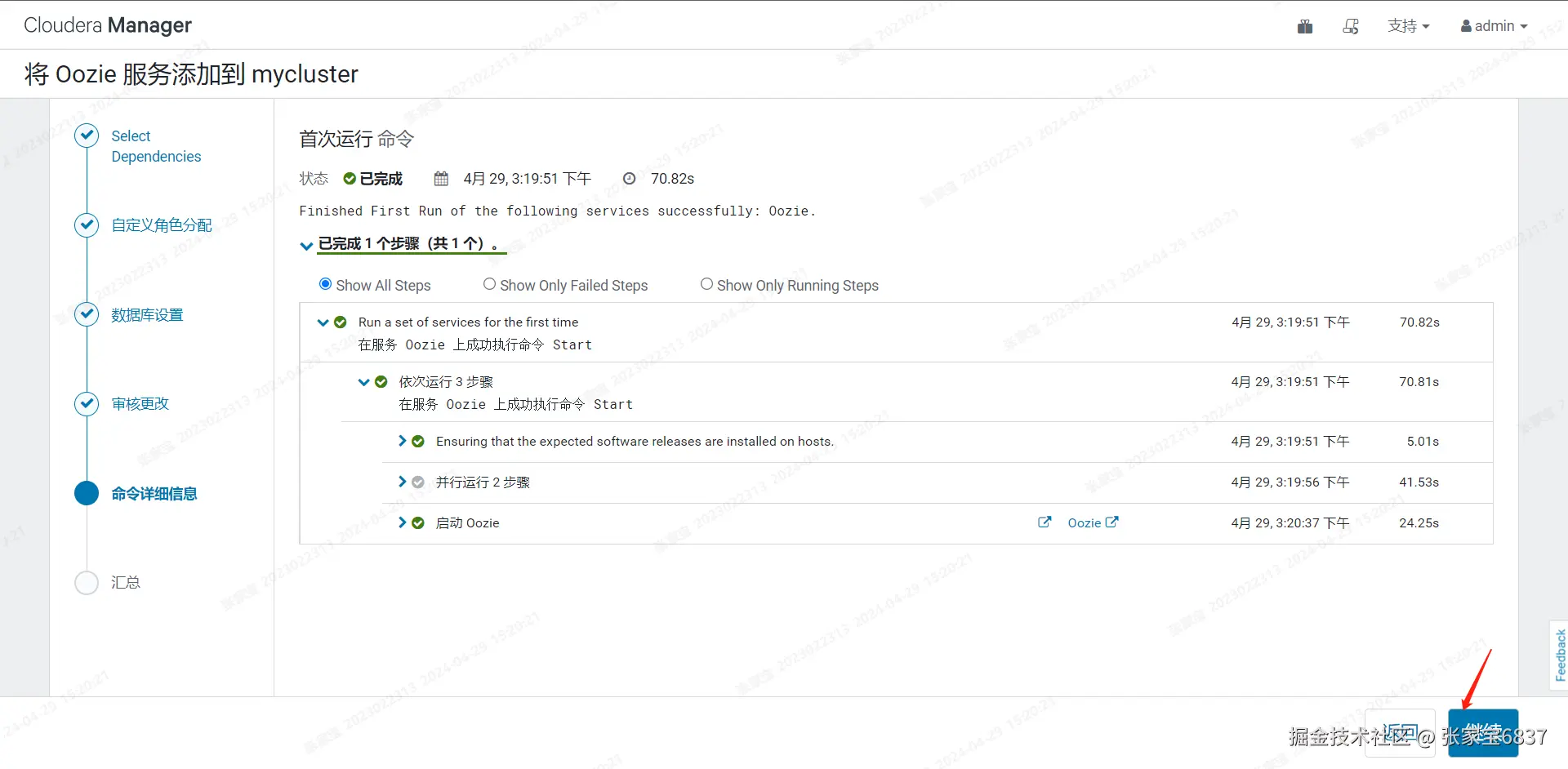
Task: Select Show All Steps radio button
Action: (325, 284)
